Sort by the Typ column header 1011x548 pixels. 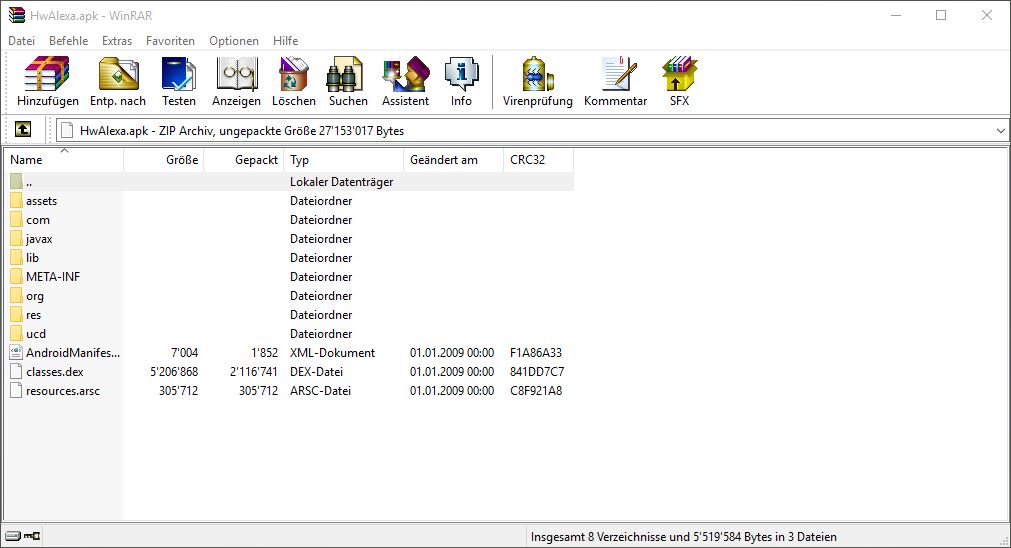pyautogui.click(x=344, y=160)
